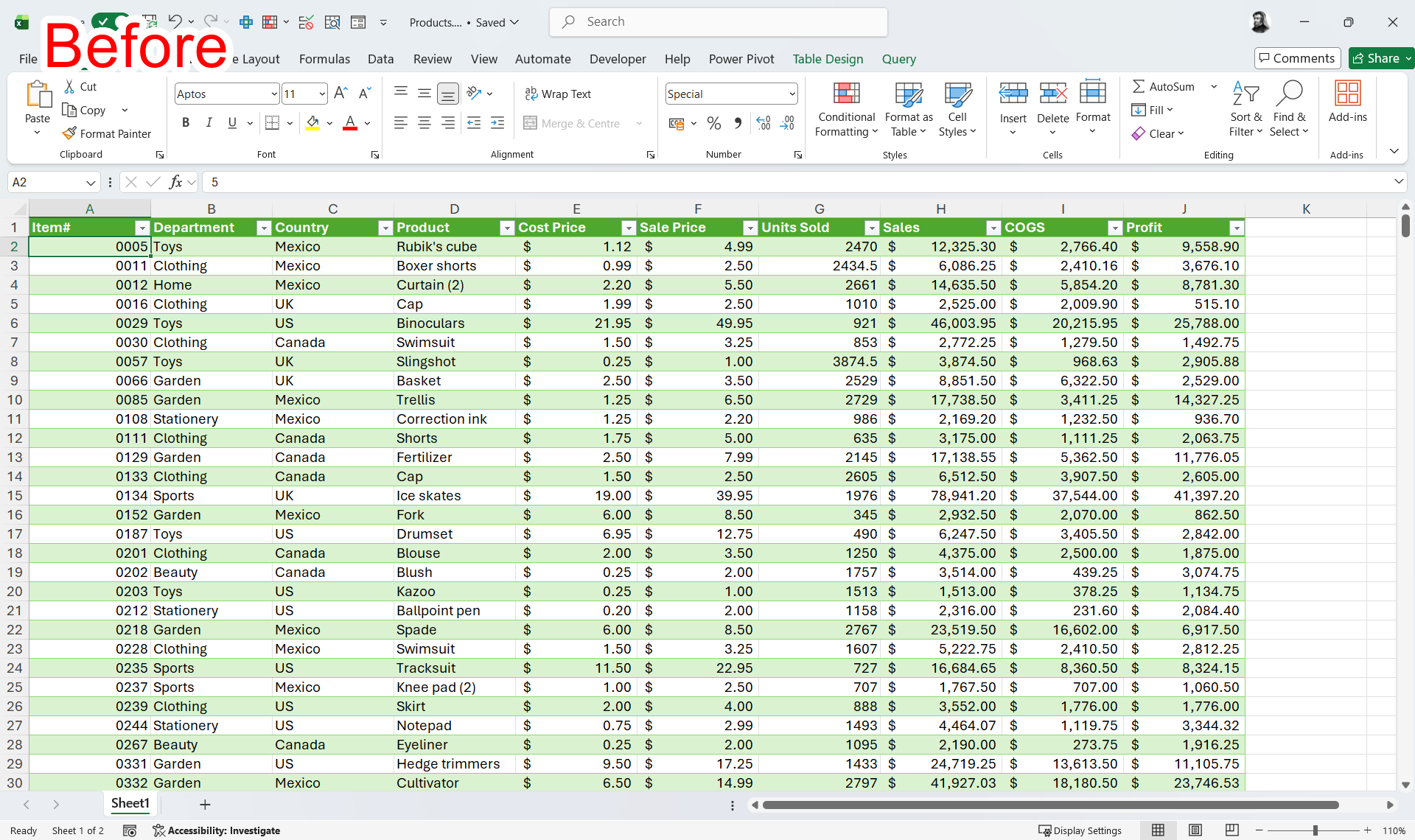Image resolution: width=1415 pixels, height=840 pixels.
Task: Click the Insert cells icon
Action: (1013, 94)
